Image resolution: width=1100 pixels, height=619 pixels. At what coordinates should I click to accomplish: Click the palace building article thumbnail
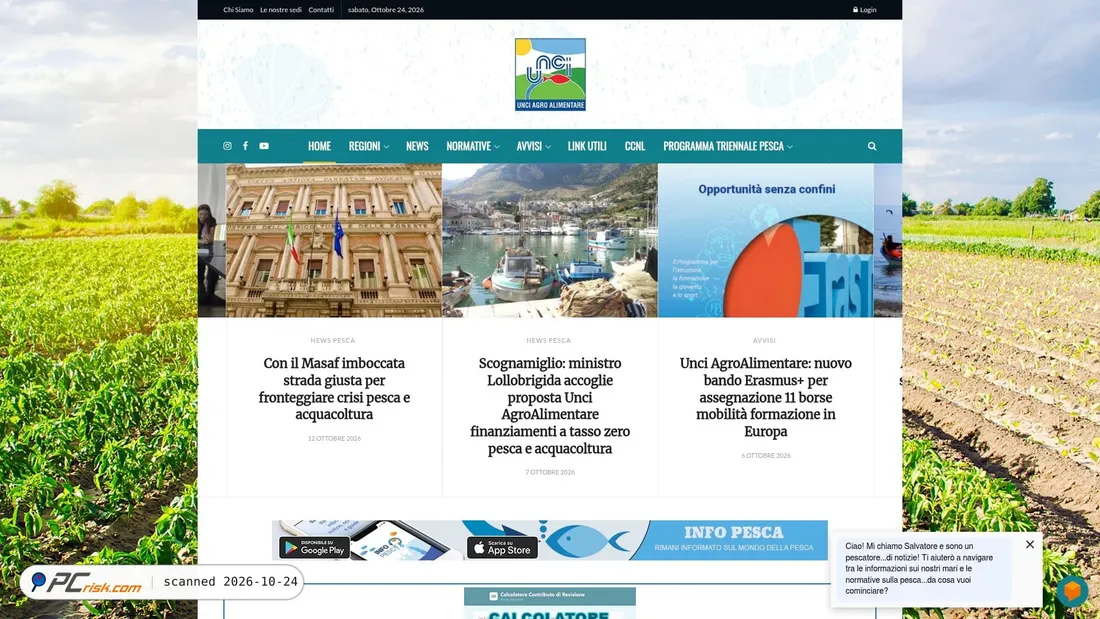coord(334,241)
